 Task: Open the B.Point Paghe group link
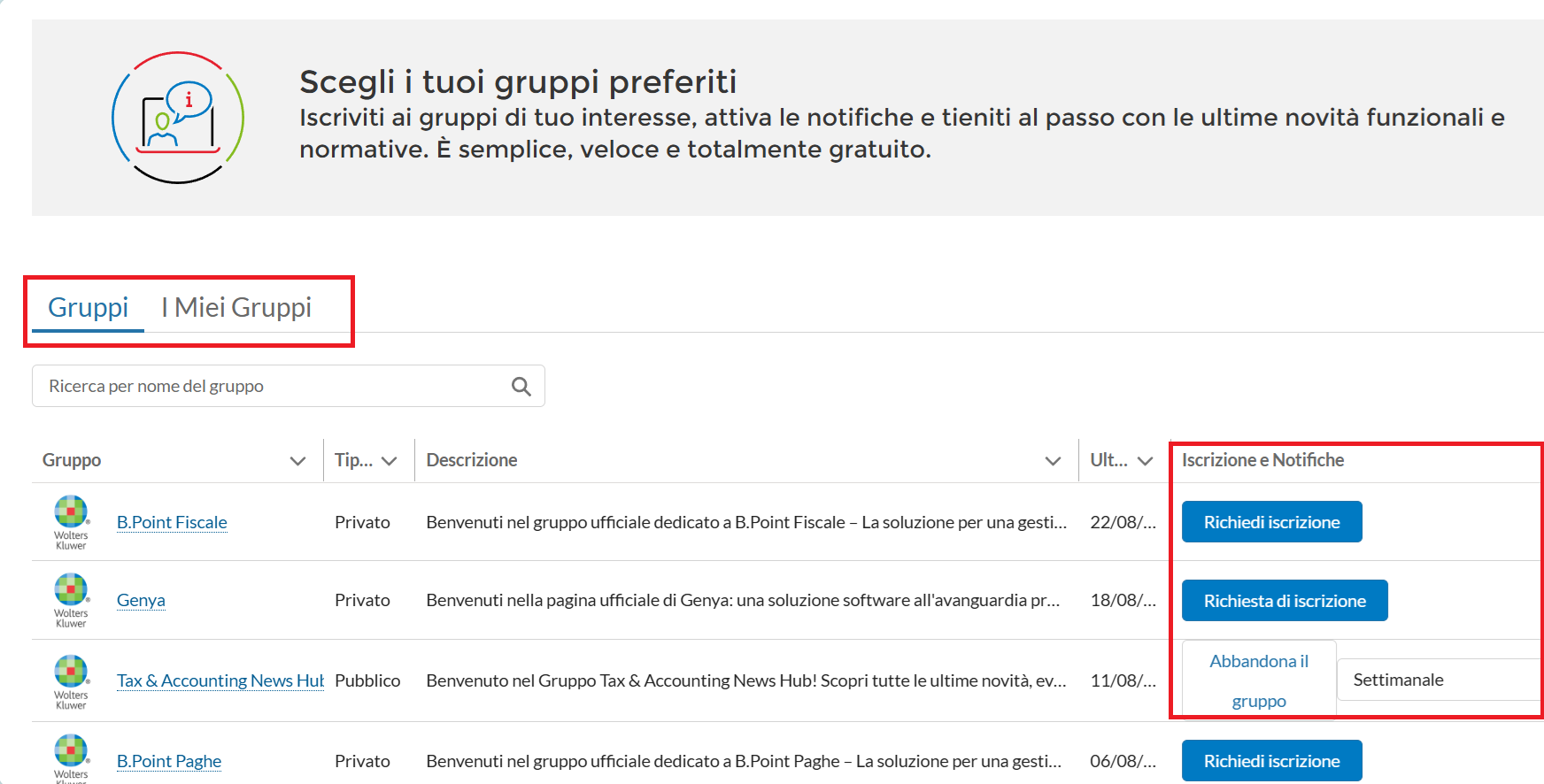click(x=169, y=761)
